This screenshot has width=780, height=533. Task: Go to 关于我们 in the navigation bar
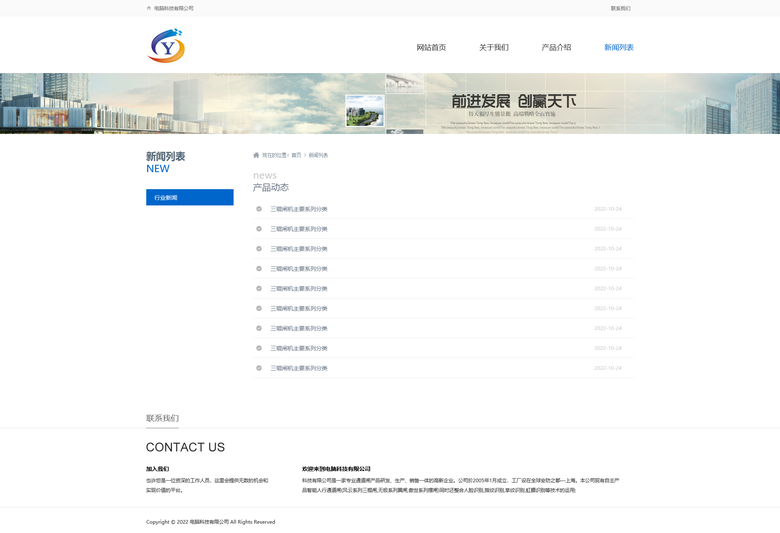pyautogui.click(x=493, y=47)
